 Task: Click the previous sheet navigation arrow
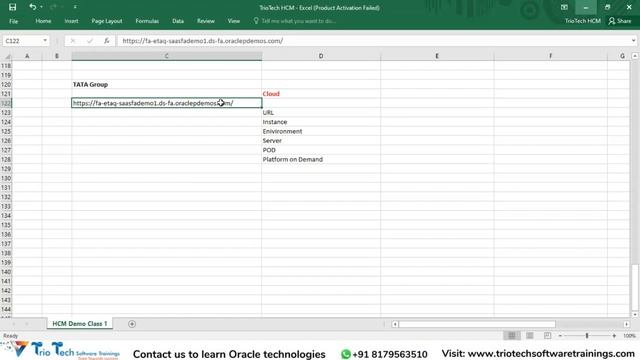pyautogui.click(x=13, y=324)
